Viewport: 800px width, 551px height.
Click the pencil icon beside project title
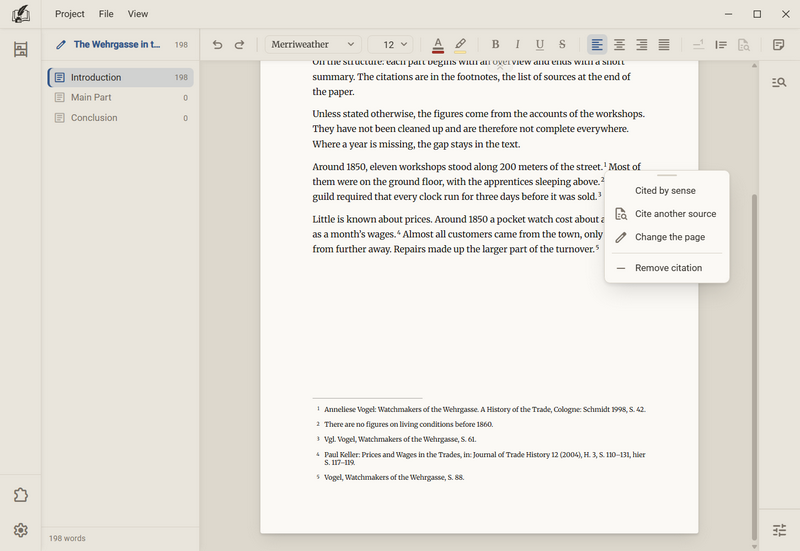click(61, 45)
